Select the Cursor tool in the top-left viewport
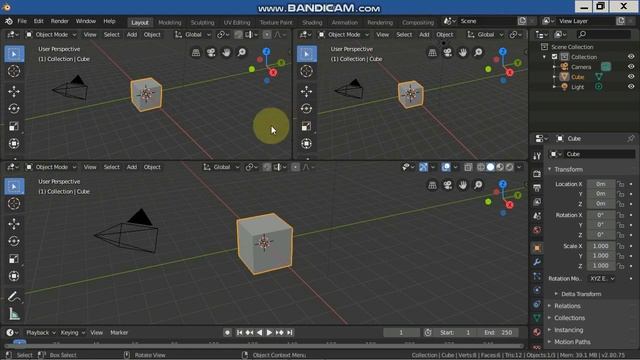This screenshot has width=640, height=360. point(14,71)
